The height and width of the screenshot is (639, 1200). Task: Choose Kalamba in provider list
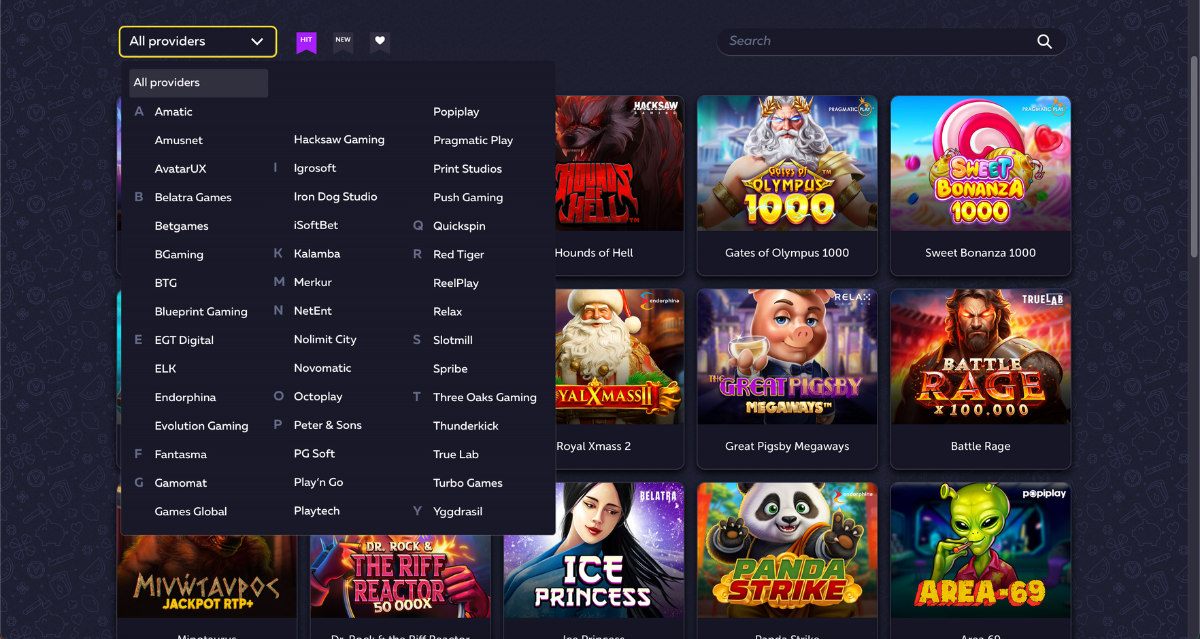[x=317, y=254]
